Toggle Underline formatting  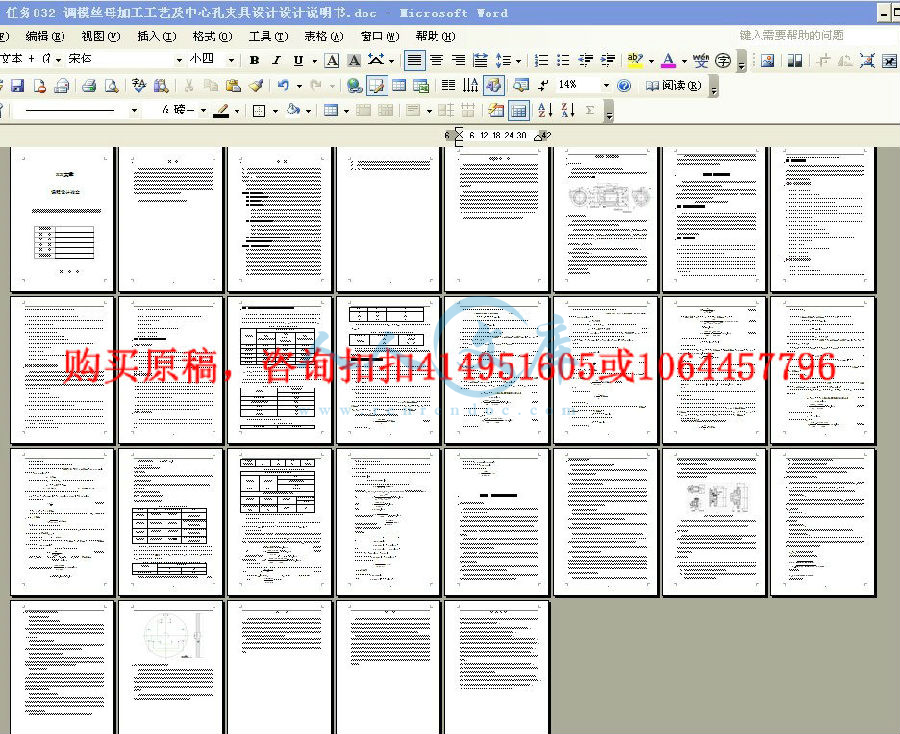(298, 60)
